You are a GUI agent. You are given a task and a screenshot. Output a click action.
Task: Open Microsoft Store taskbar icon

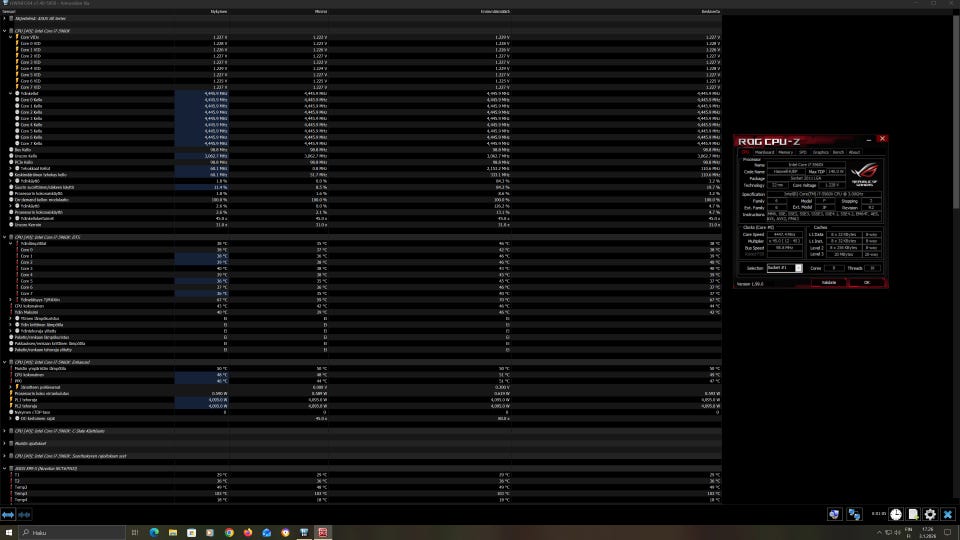click(192, 533)
